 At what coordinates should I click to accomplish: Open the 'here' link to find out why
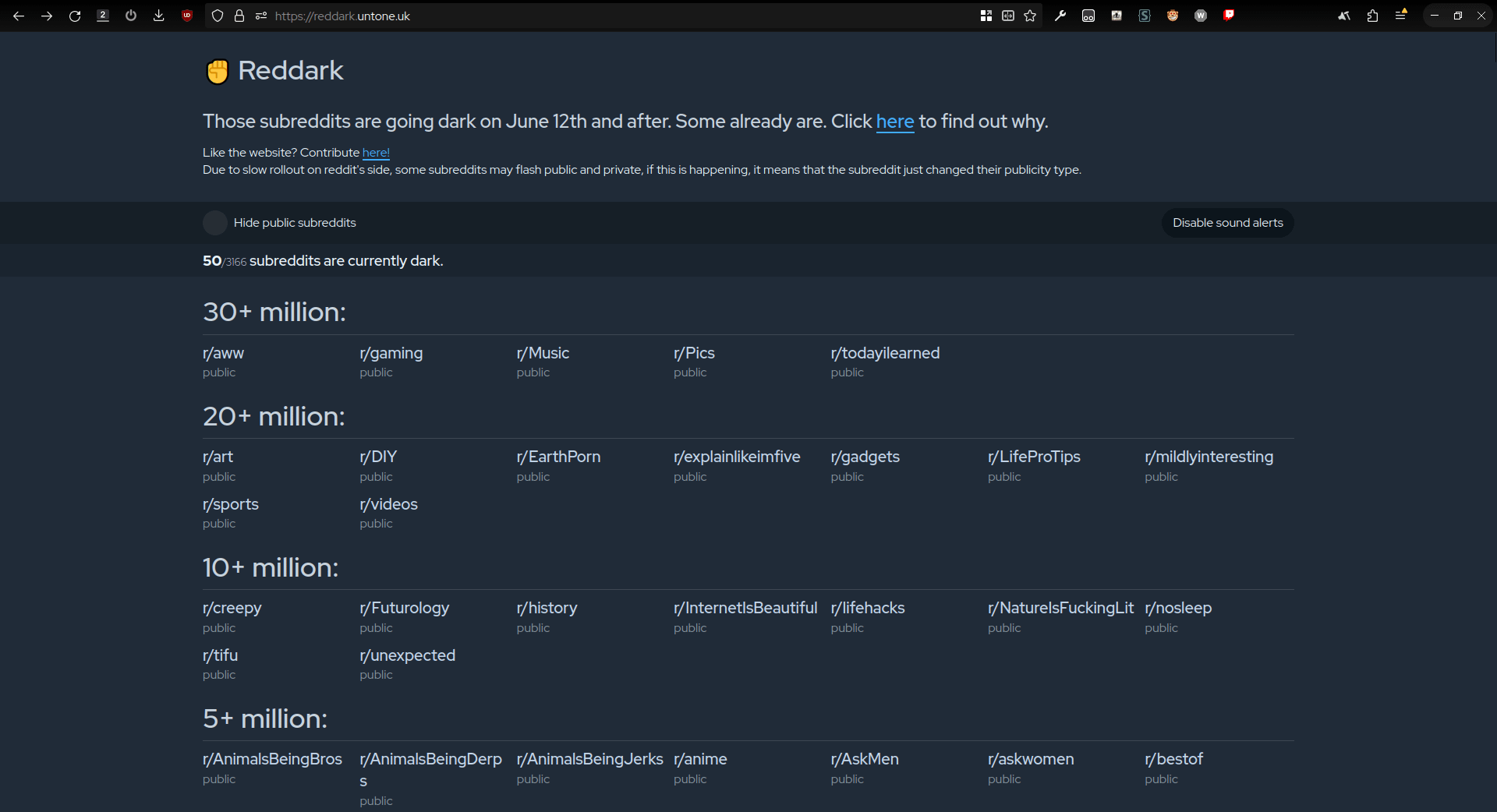(894, 122)
